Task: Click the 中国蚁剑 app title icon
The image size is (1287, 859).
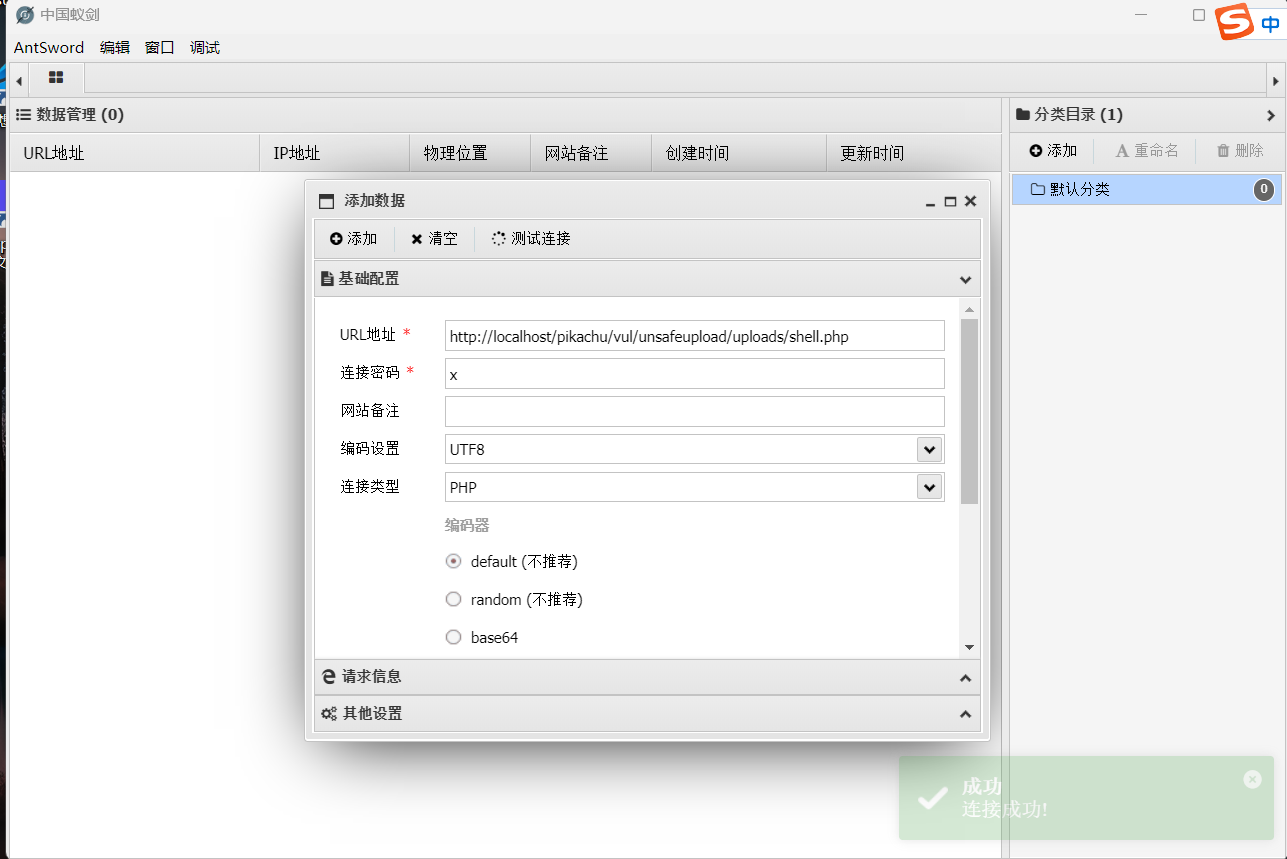Action: [x=25, y=15]
